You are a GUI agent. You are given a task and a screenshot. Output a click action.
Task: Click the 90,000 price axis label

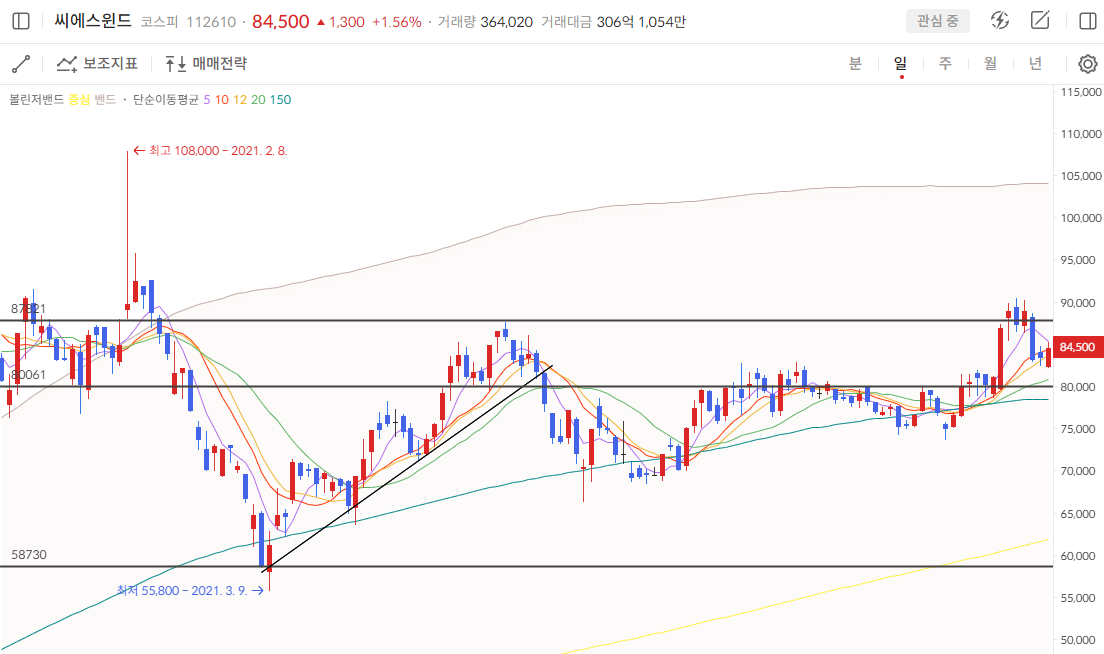tap(1078, 303)
